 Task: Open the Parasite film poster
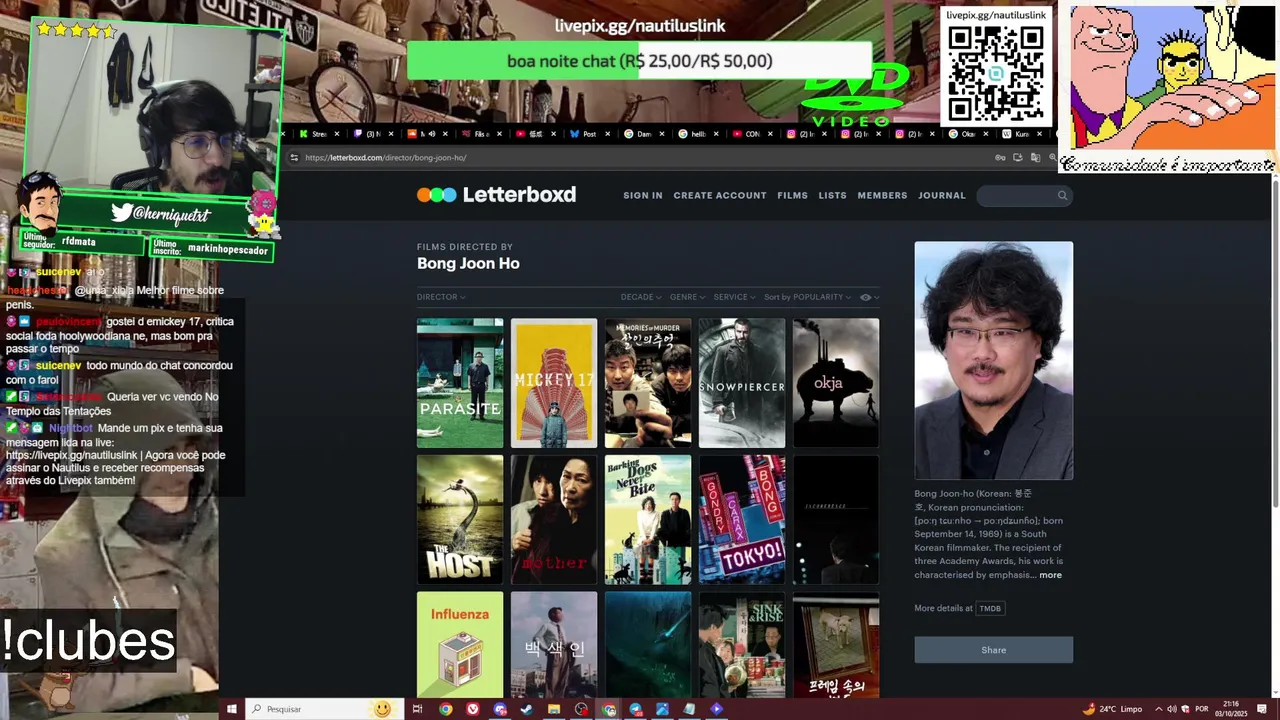pos(460,383)
